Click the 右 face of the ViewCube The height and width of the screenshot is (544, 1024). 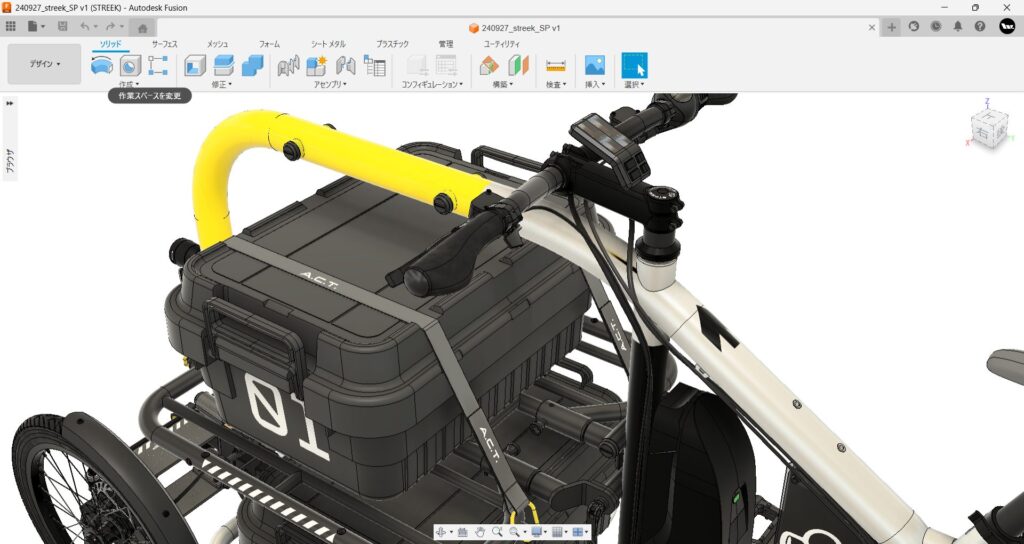coord(984,133)
